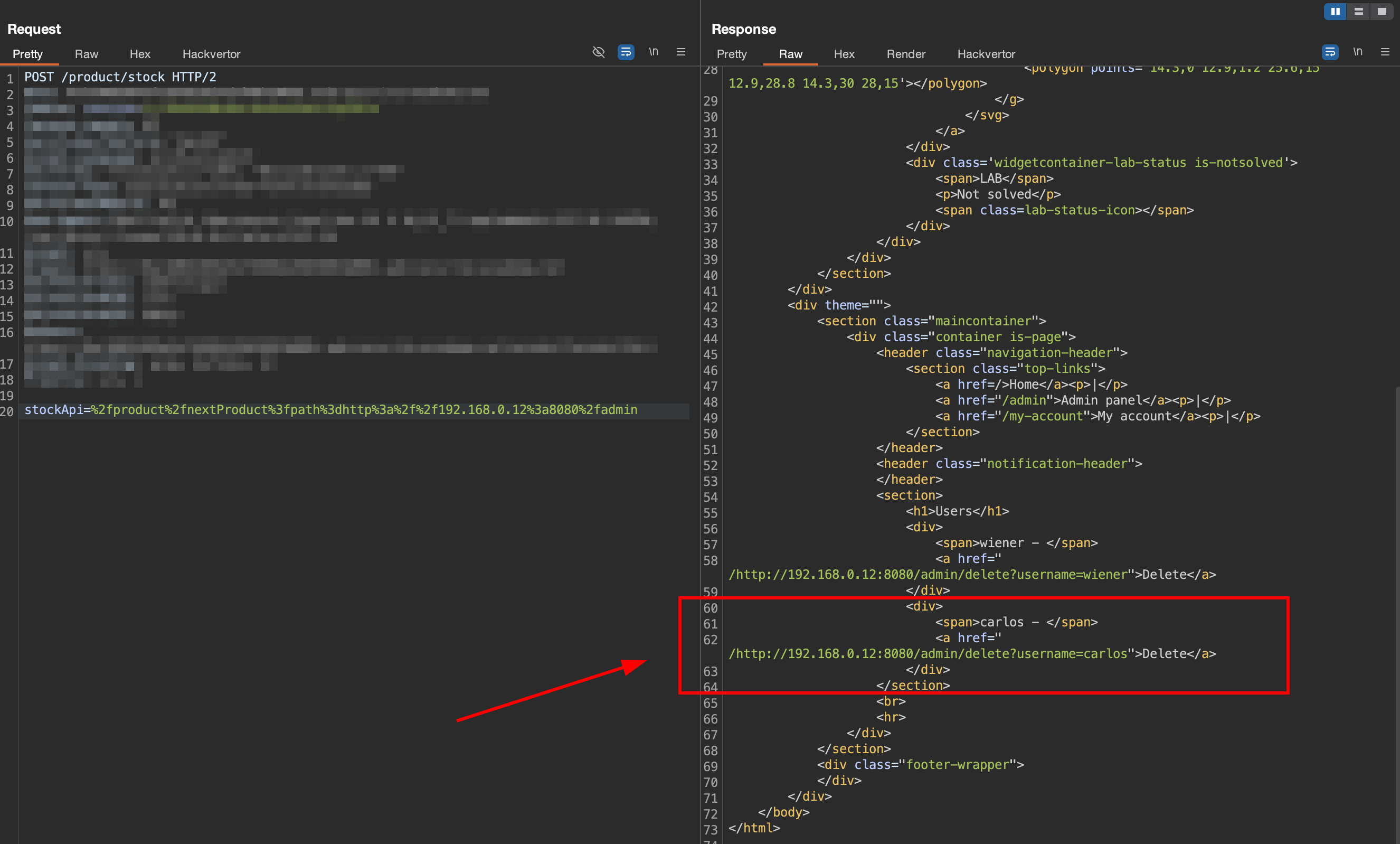Screen dimensions: 1400x844
Task: Click carlos delete URL in Response
Action: (928, 654)
